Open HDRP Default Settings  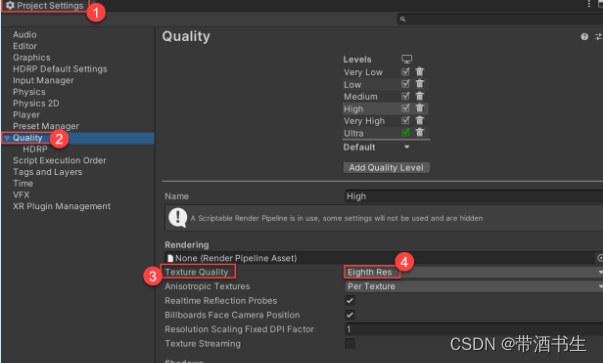[x=60, y=69]
